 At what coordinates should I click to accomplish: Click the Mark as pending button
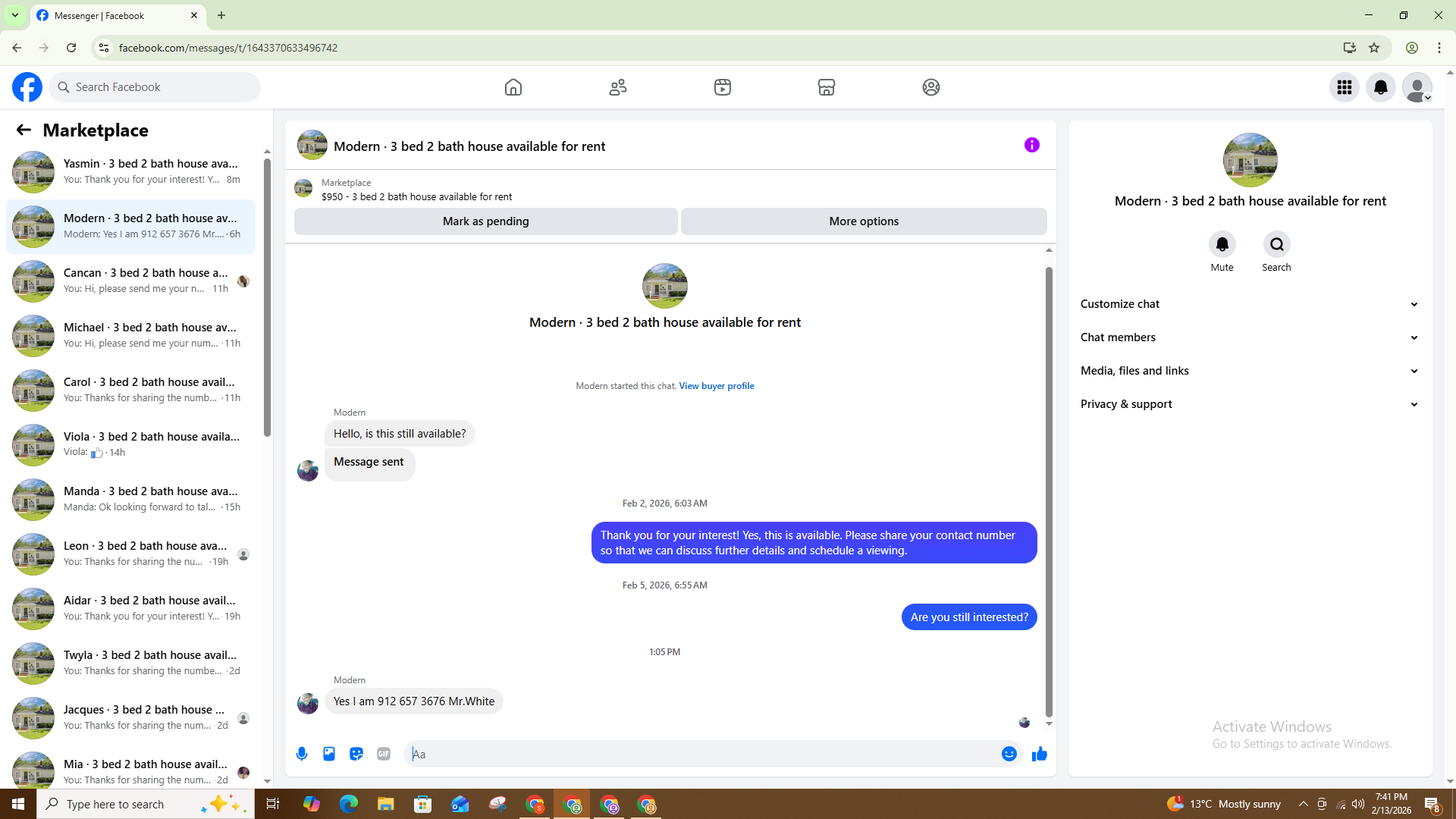(x=485, y=221)
